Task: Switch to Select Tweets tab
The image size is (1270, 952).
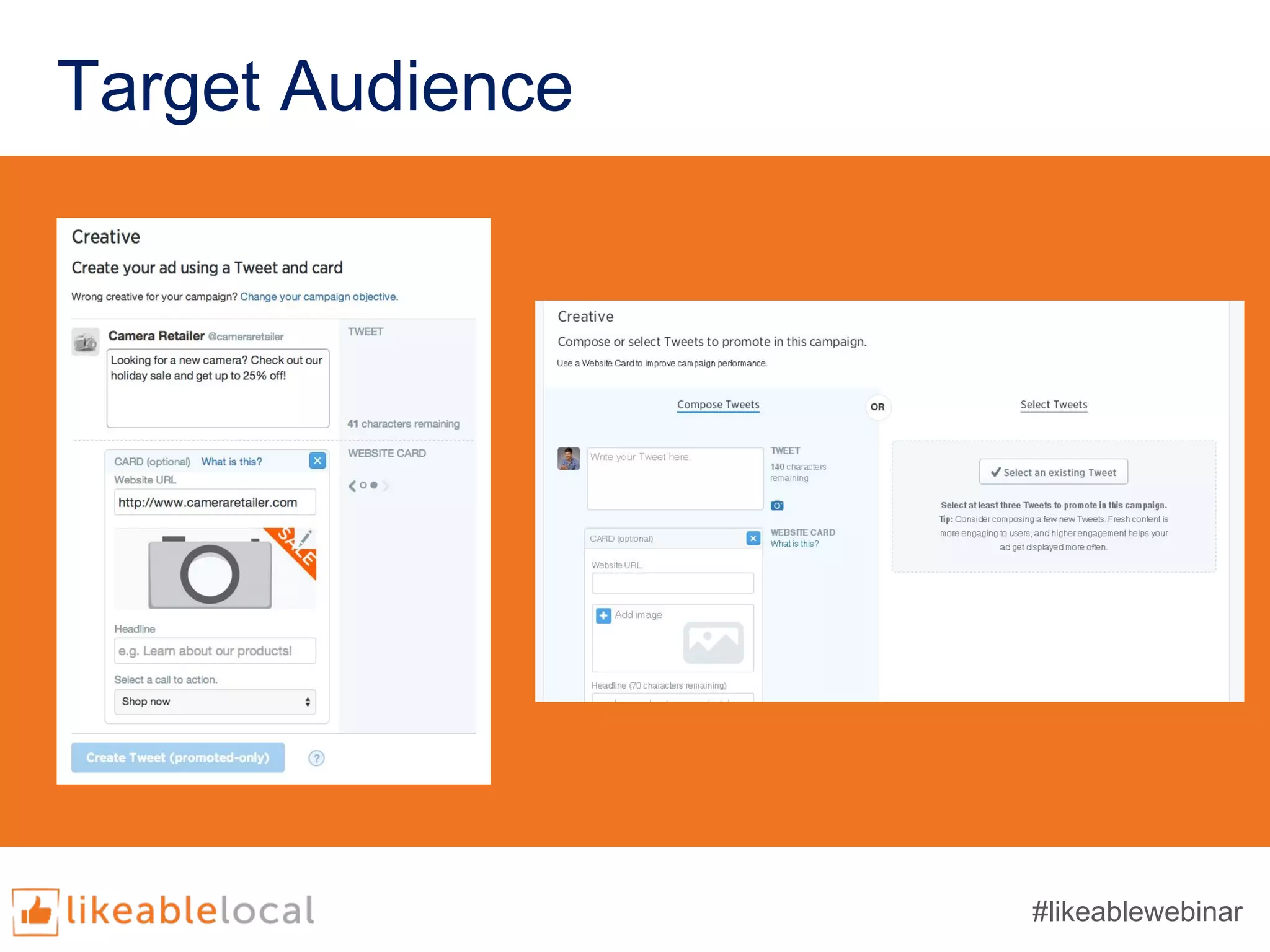Action: pos(1054,405)
